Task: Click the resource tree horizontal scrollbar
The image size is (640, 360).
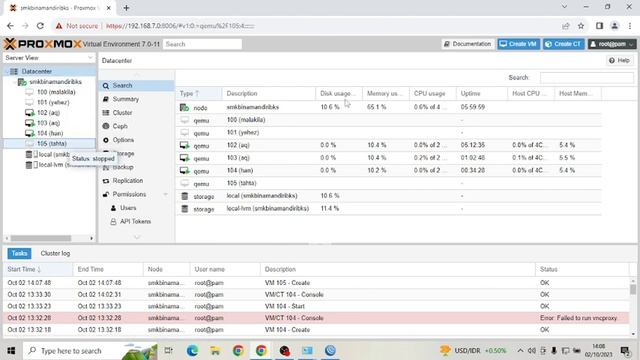Action: [41, 238]
